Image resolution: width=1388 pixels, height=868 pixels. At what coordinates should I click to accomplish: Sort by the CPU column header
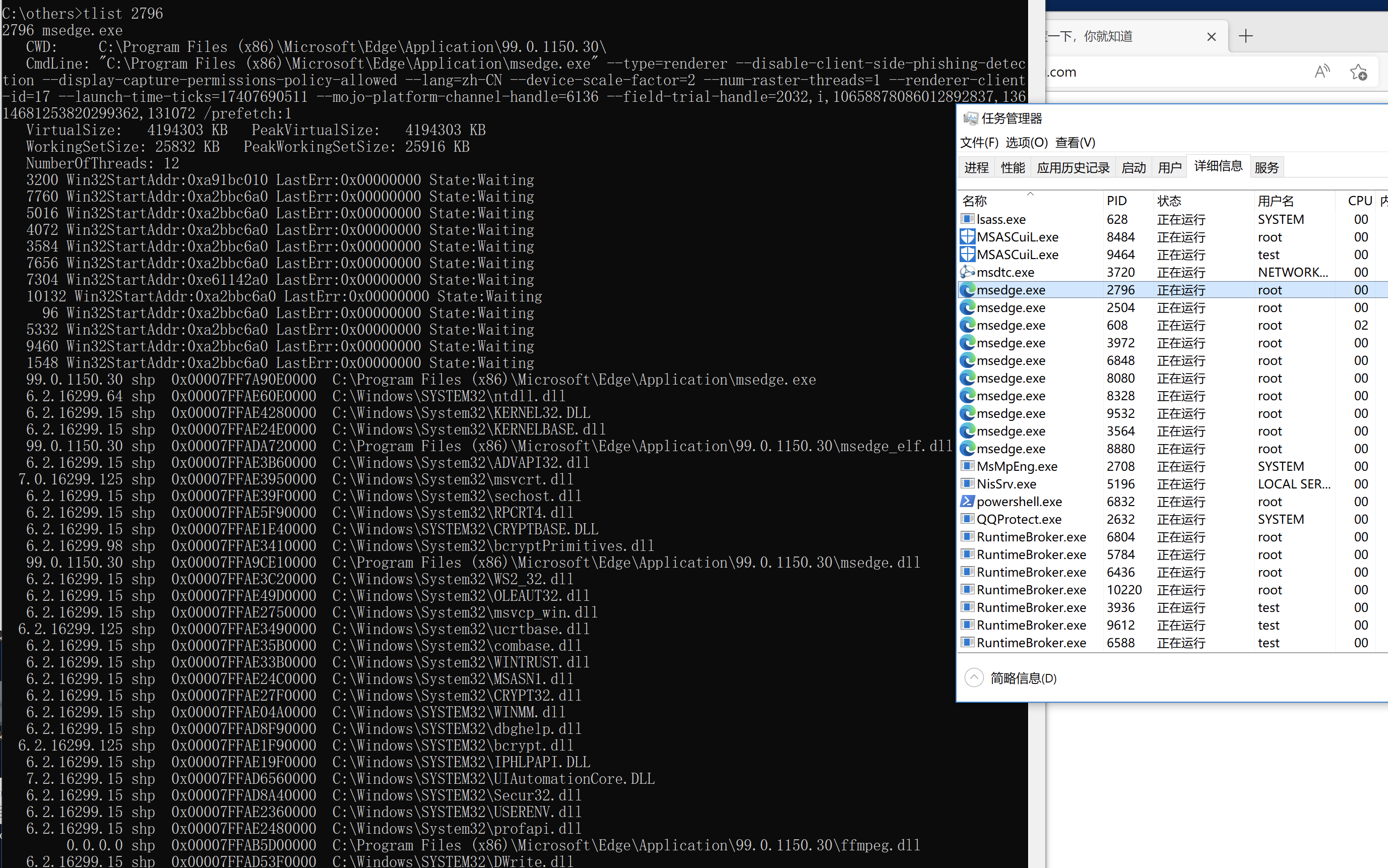point(1359,201)
